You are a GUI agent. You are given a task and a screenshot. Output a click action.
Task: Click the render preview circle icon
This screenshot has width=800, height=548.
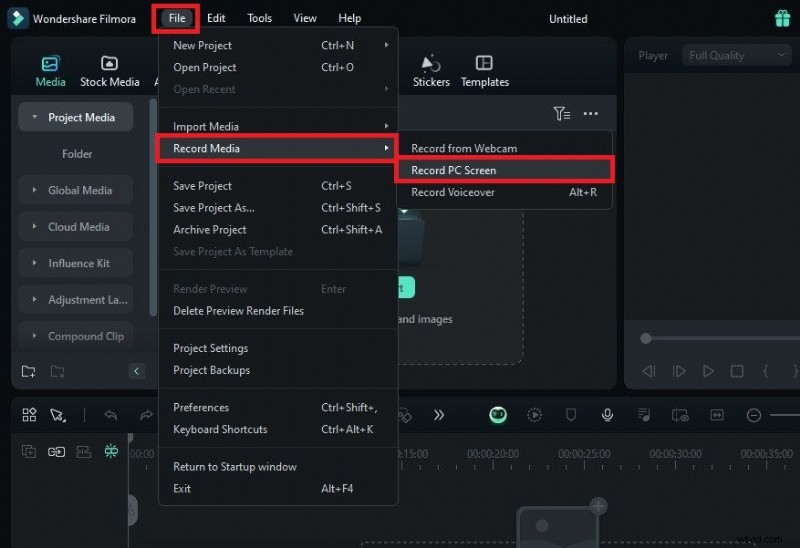pyautogui.click(x=534, y=415)
